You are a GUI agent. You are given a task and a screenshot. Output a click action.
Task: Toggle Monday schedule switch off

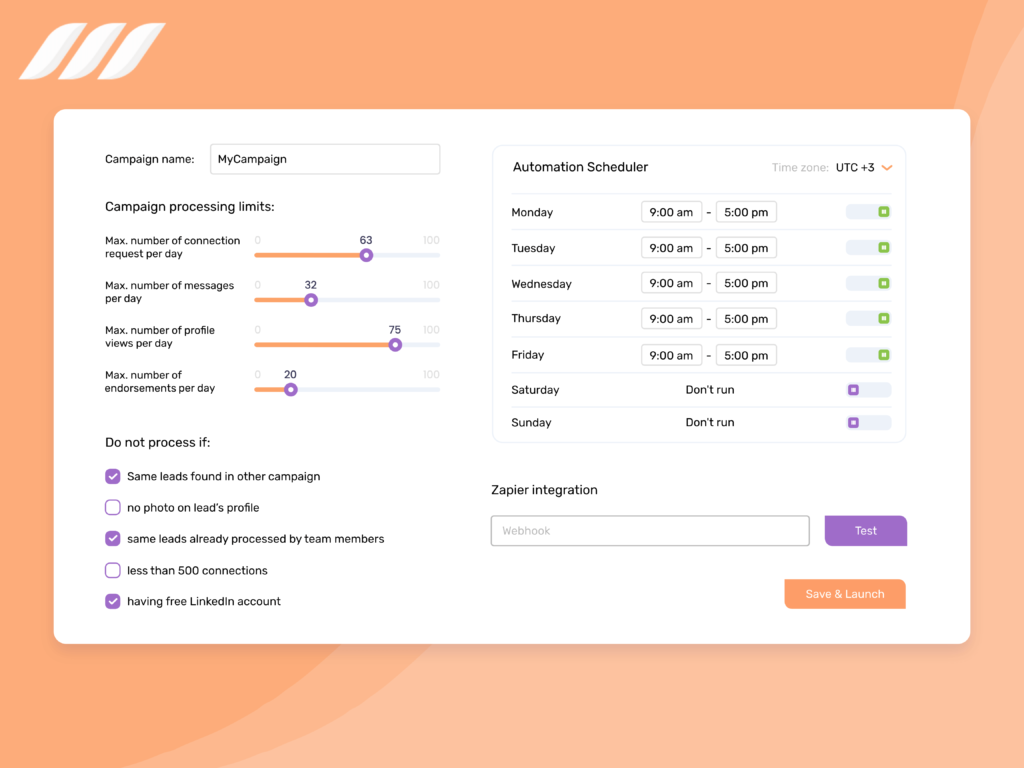click(x=868, y=212)
